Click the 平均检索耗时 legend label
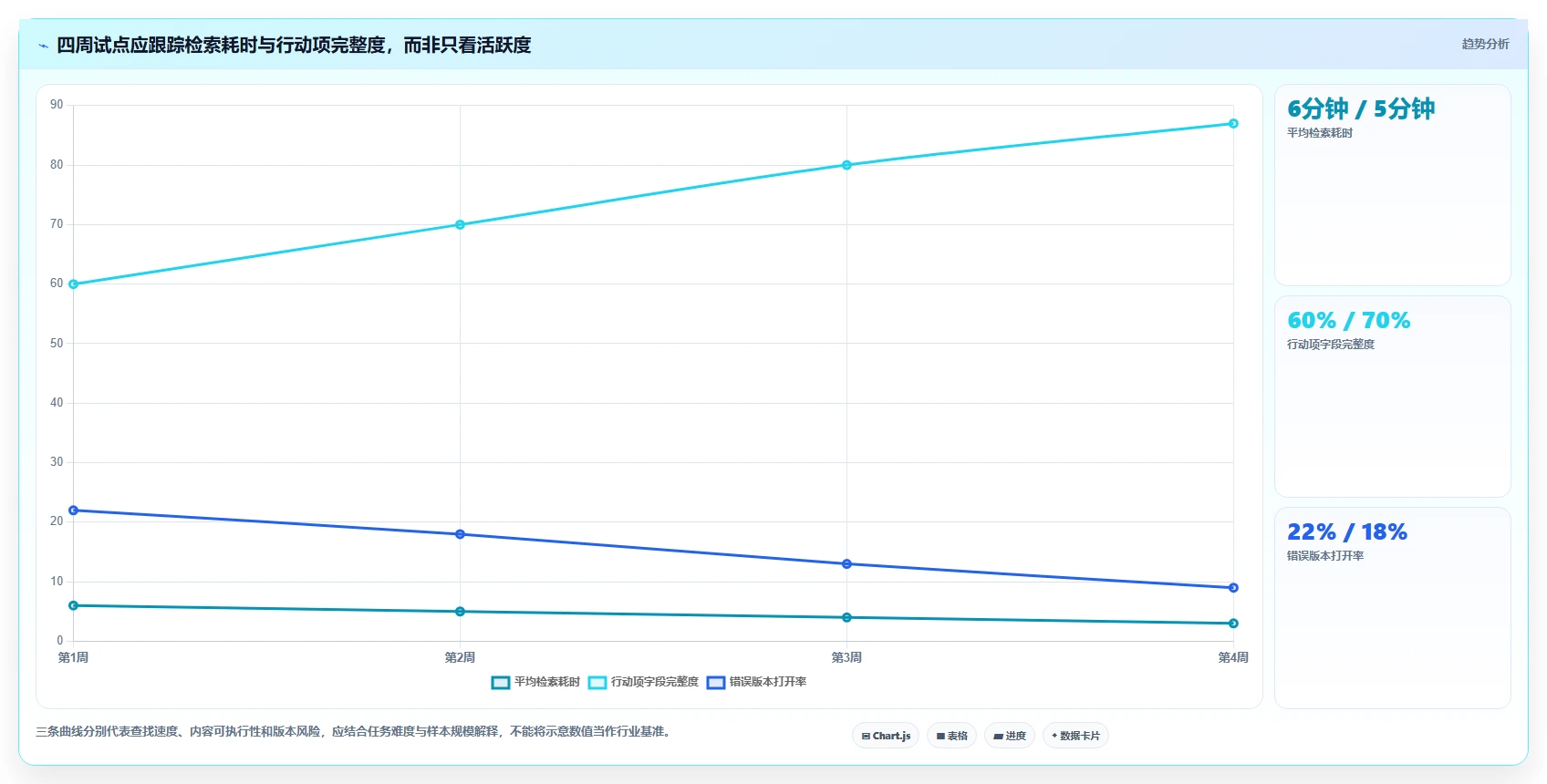The width and height of the screenshot is (1547, 784). 547,682
